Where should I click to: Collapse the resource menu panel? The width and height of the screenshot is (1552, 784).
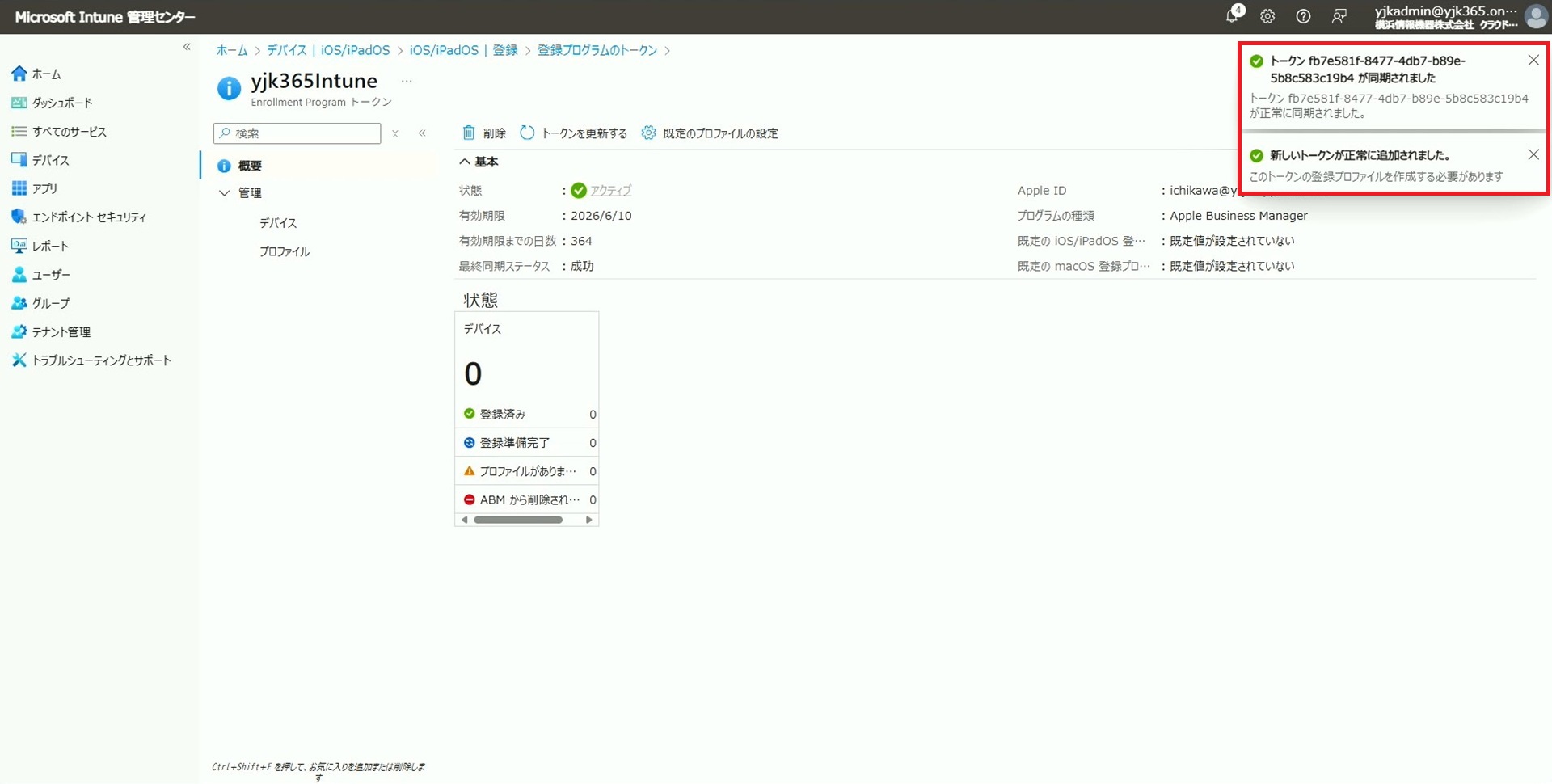(422, 133)
